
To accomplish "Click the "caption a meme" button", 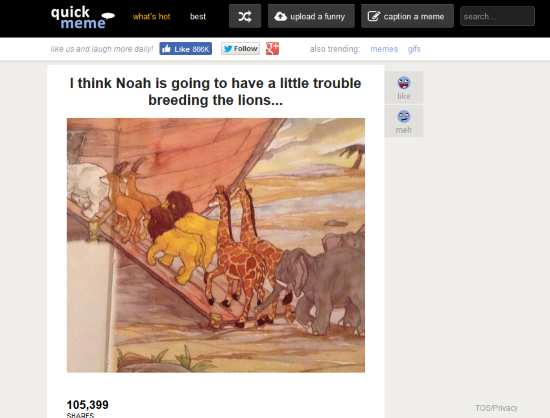I will 407,16.
